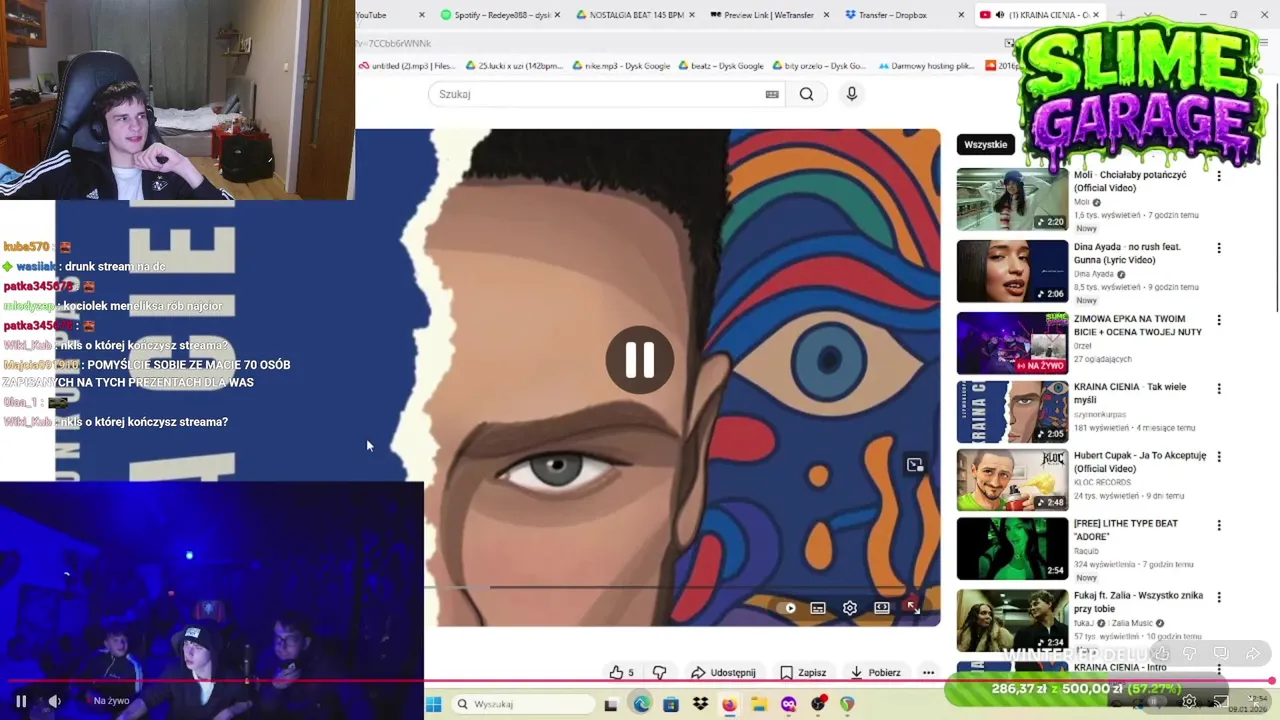Launch Microsoft Edge from taskbar

coord(641,704)
